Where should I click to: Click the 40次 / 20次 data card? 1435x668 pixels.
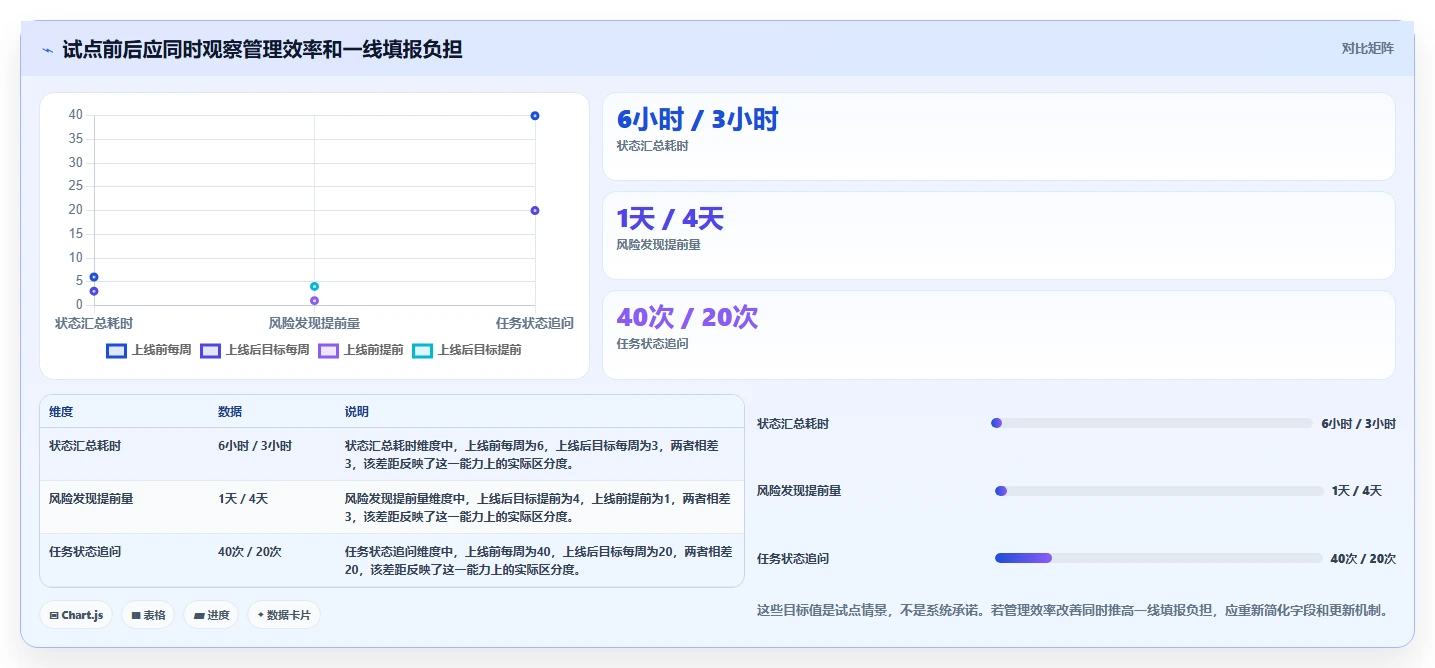998,334
